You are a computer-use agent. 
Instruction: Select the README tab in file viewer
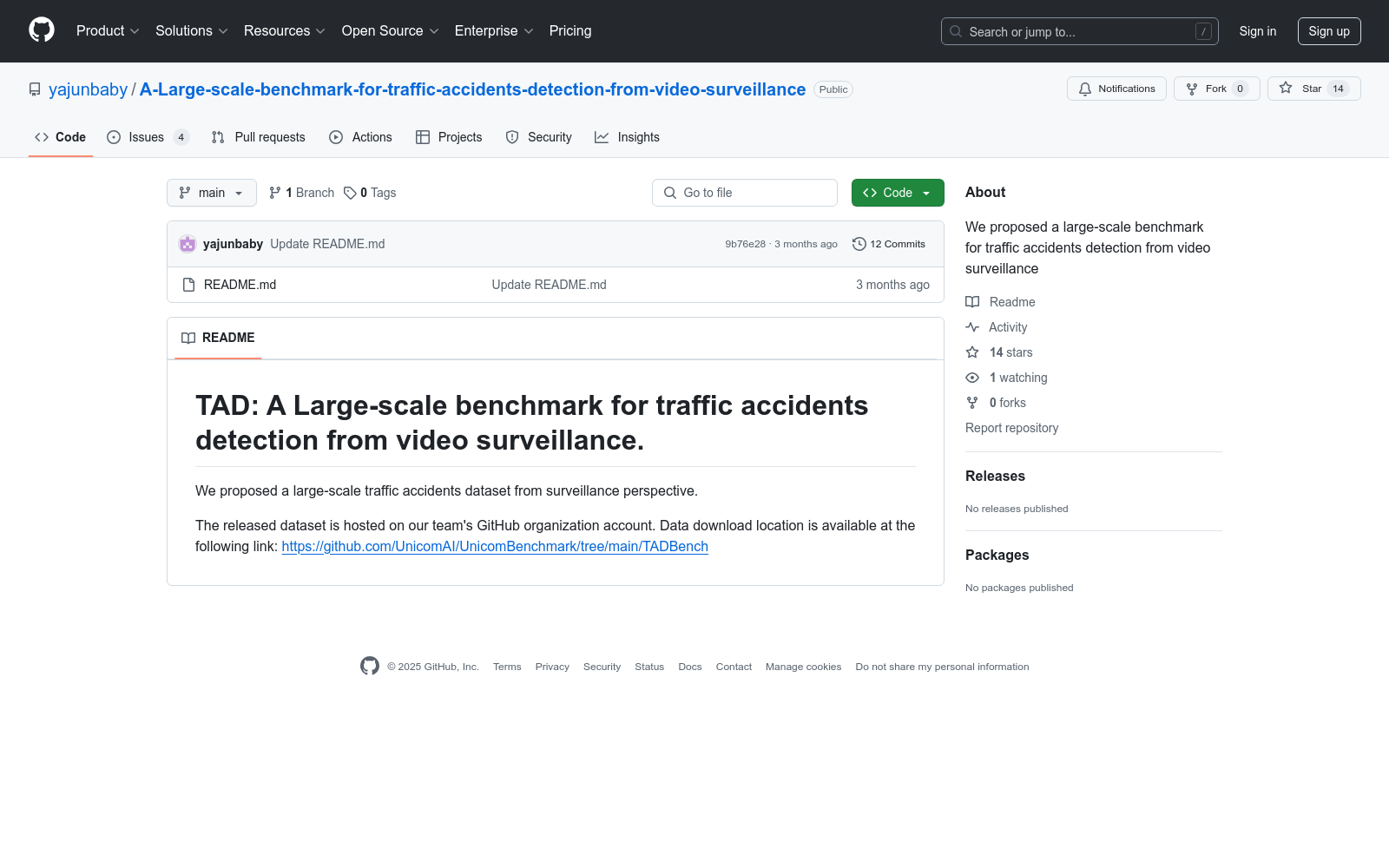pos(218,338)
